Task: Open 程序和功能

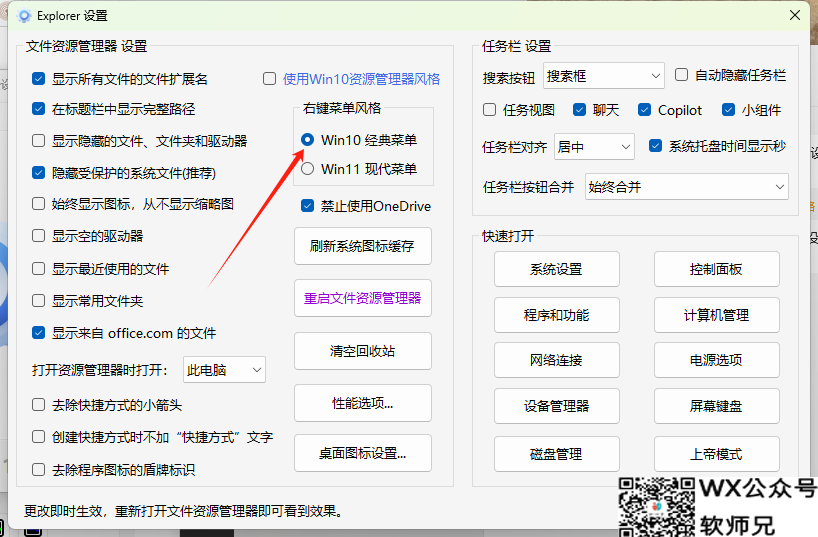Action: coord(557,315)
